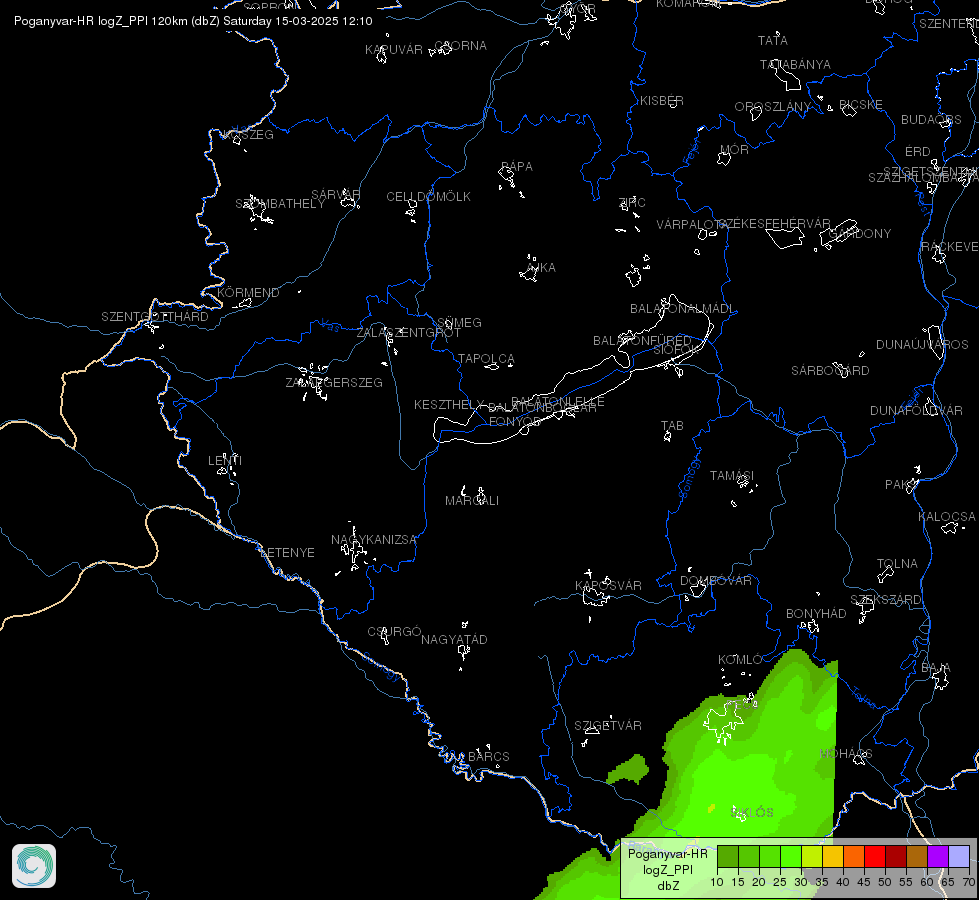Click the SZIGETVÁR city label
Viewport: 979px width, 900px height.
coord(608,725)
